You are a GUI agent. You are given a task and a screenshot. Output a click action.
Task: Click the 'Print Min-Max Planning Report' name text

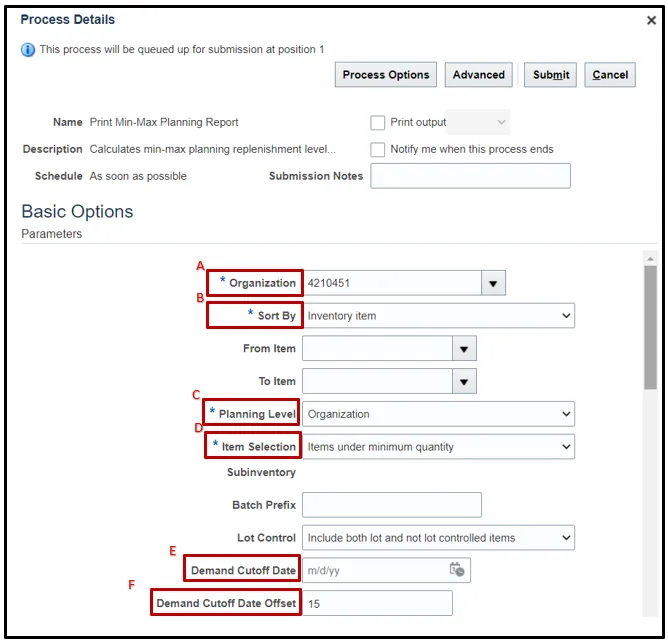164,123
